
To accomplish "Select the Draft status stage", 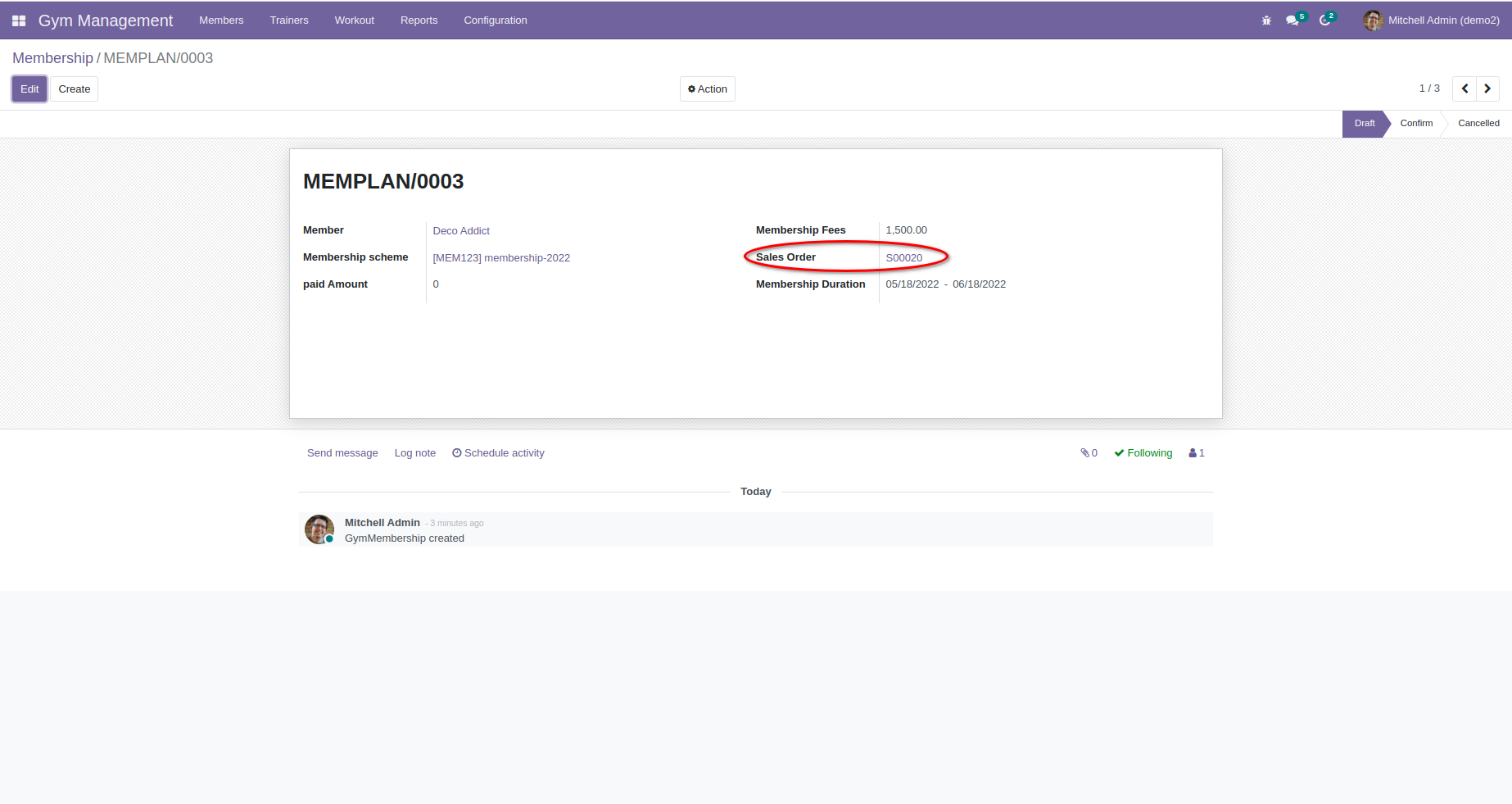I will point(1365,124).
